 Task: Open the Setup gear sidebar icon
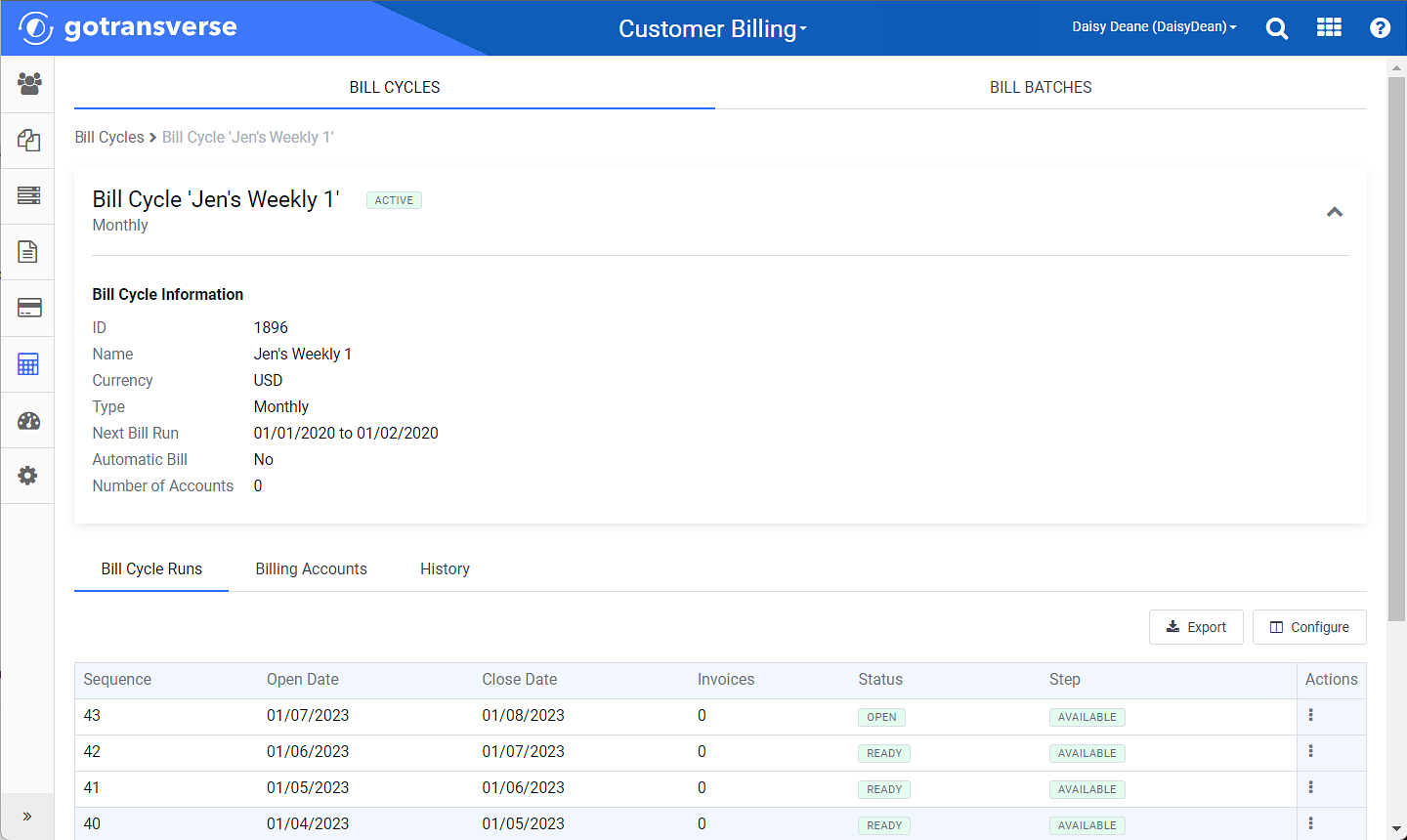pos(28,476)
